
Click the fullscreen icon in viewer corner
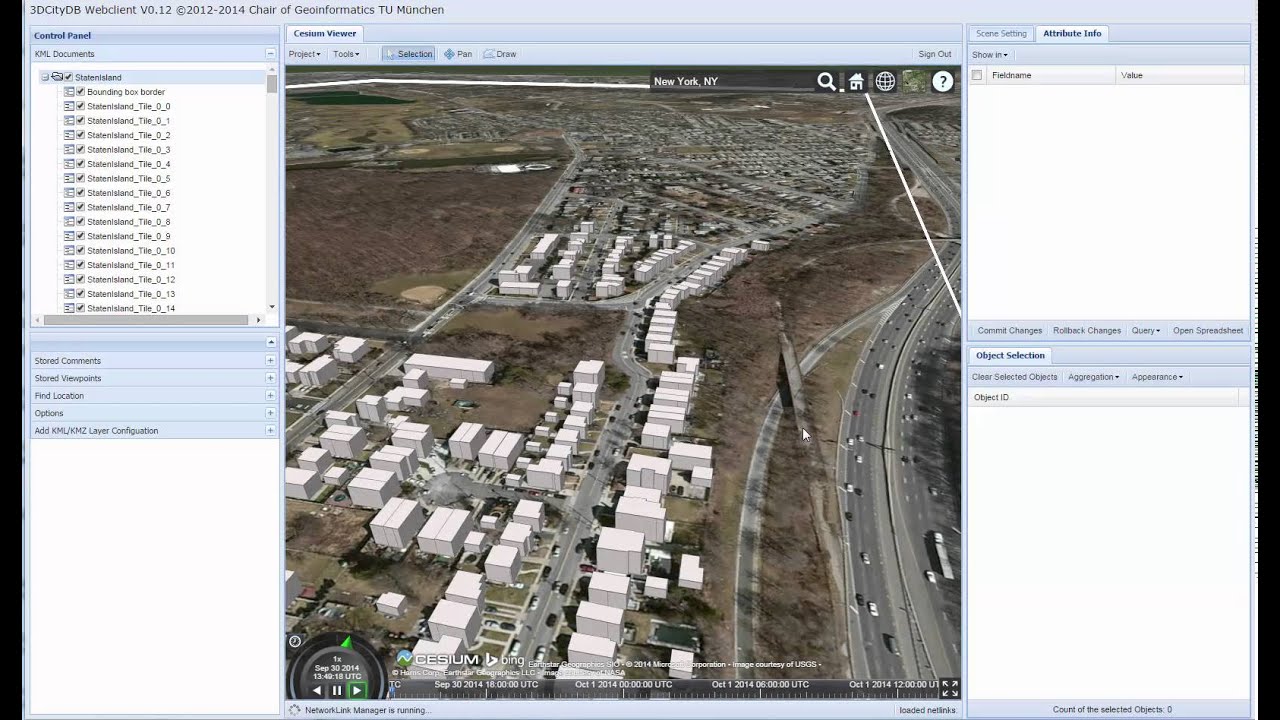[950, 688]
